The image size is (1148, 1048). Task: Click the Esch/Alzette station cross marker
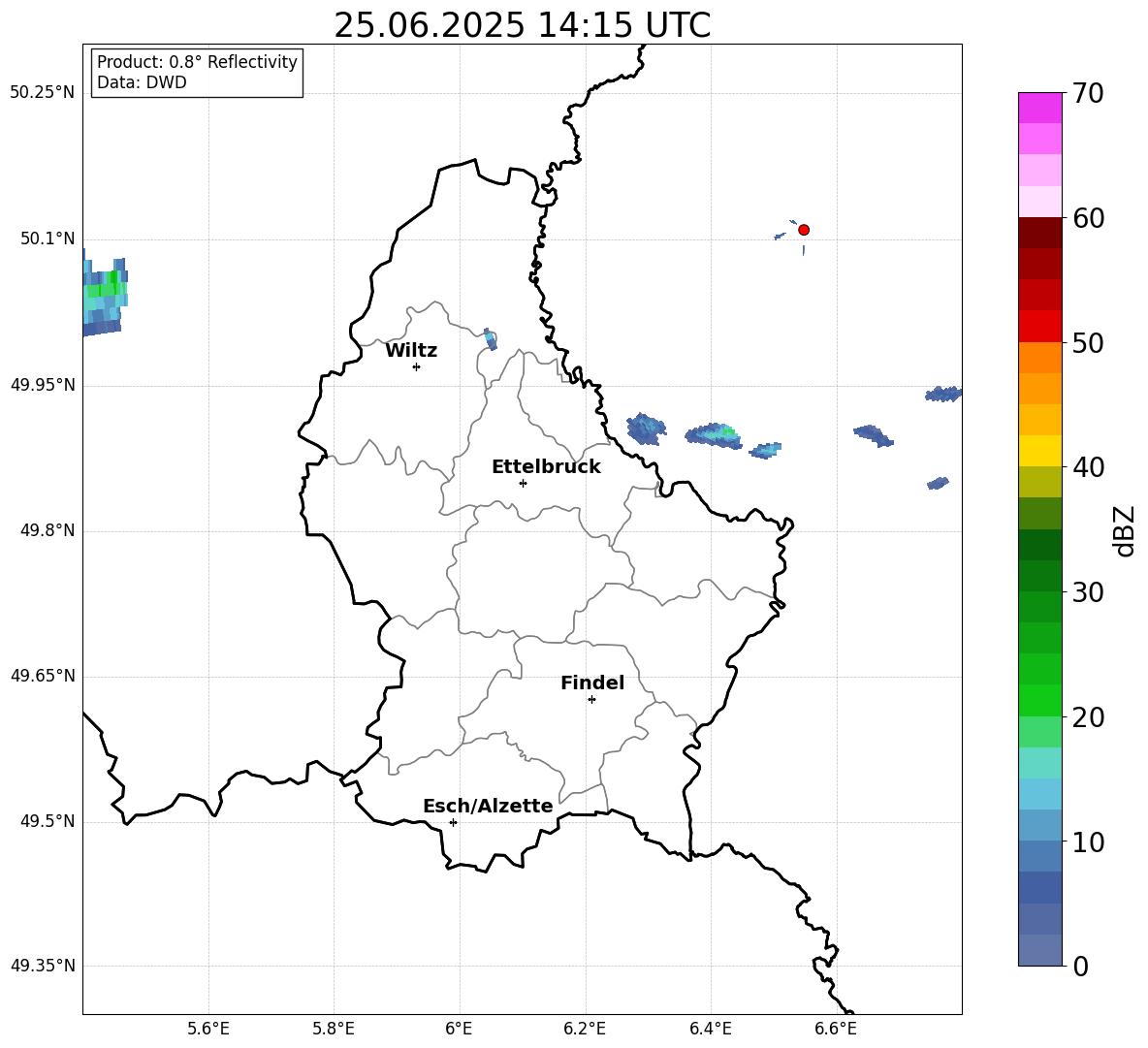click(453, 822)
